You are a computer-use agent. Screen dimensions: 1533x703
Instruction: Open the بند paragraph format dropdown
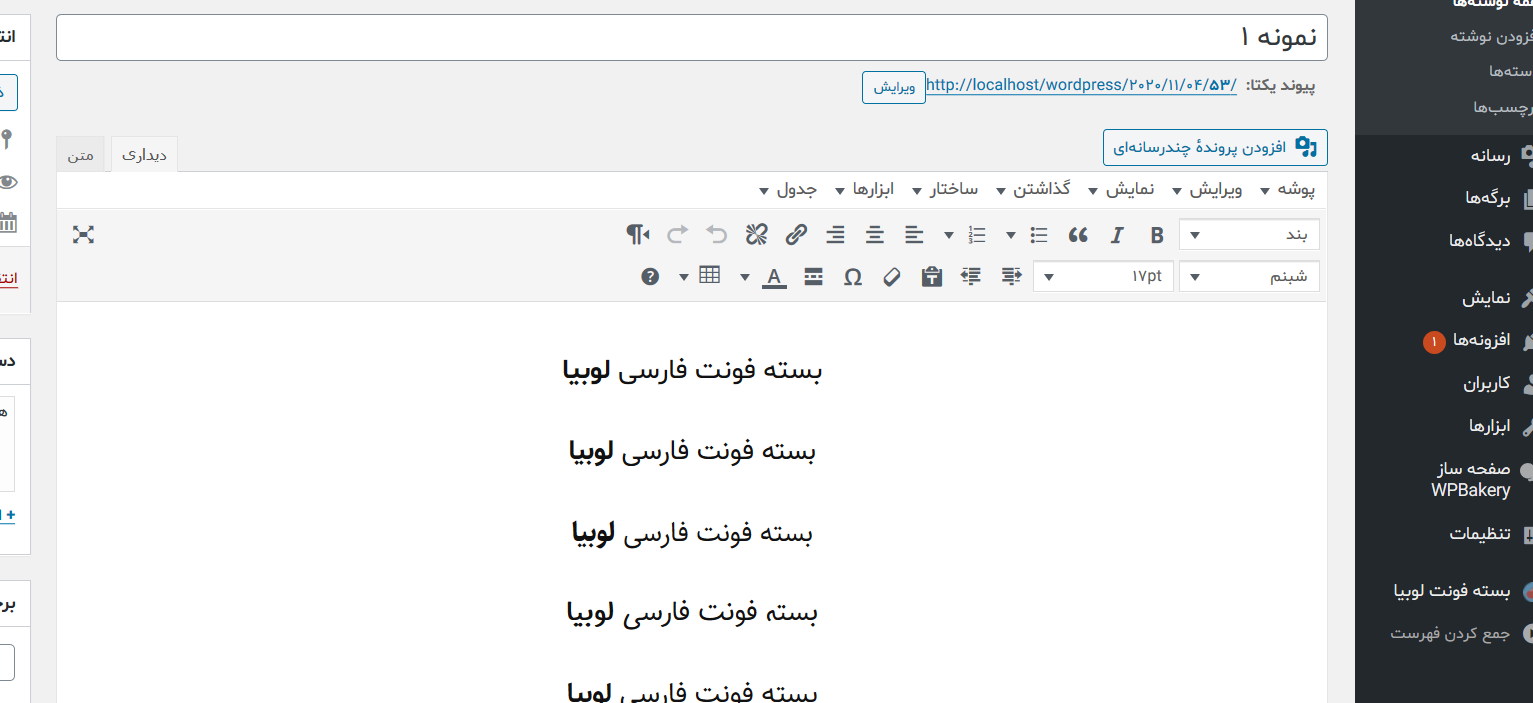pos(1250,235)
